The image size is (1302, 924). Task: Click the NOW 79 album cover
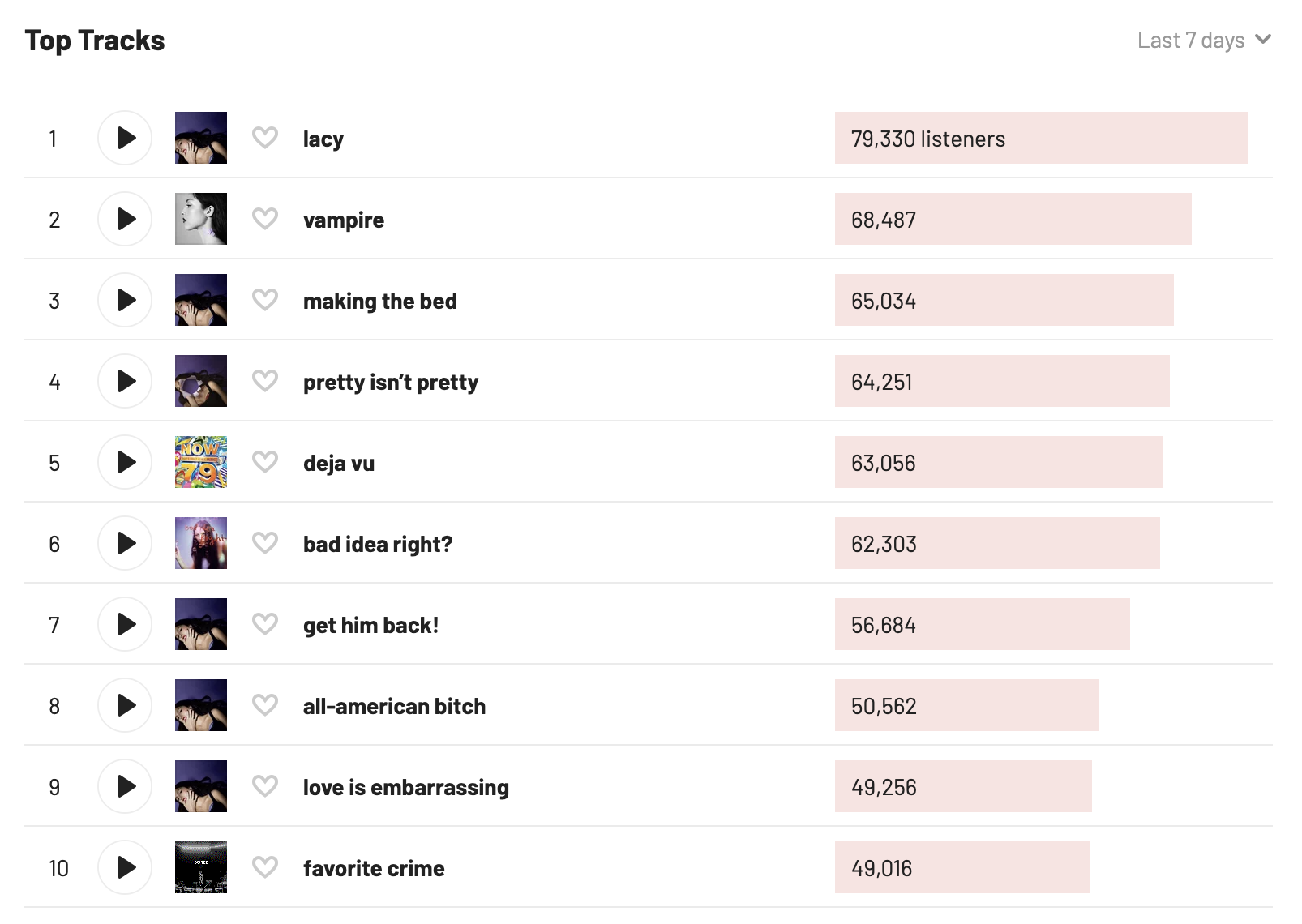(x=201, y=462)
